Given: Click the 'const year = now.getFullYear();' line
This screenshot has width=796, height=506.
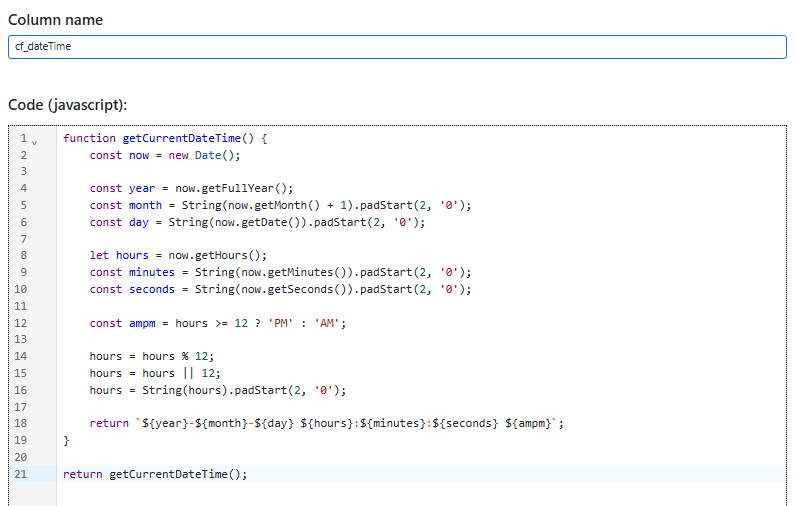Looking at the screenshot, I should coord(191,188).
